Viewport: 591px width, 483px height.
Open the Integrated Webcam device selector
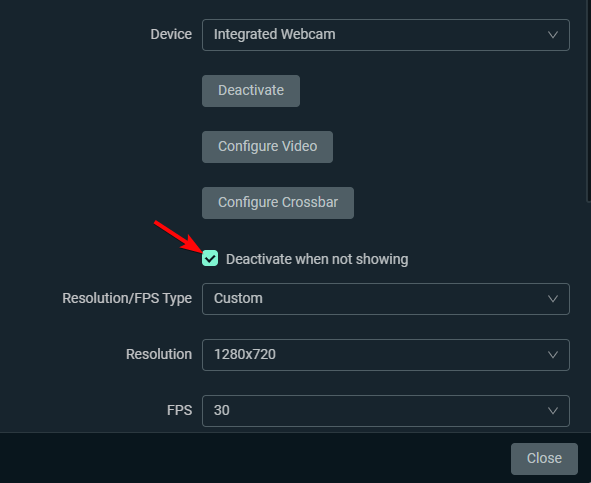click(386, 35)
